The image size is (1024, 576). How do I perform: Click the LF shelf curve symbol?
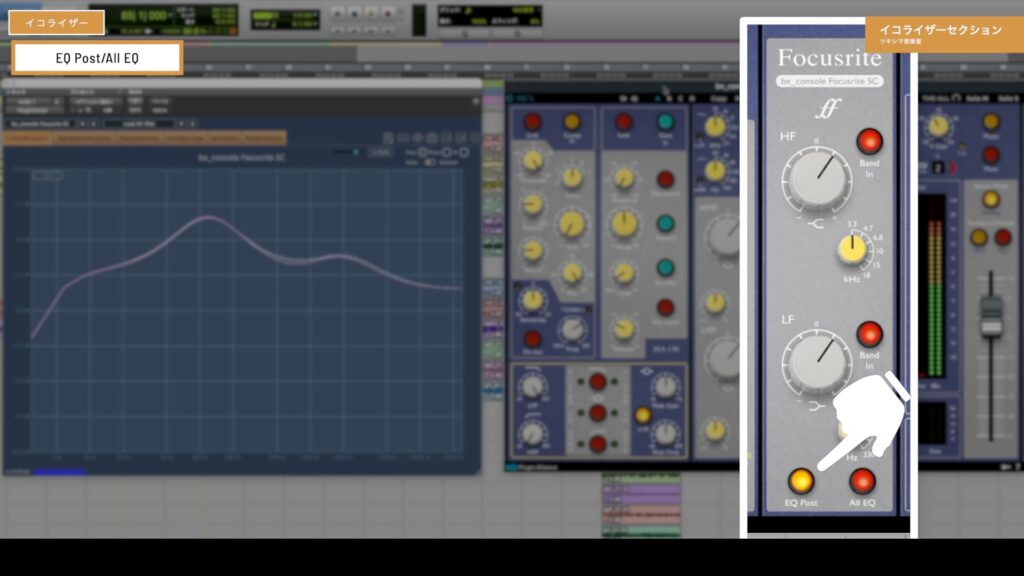click(x=816, y=407)
